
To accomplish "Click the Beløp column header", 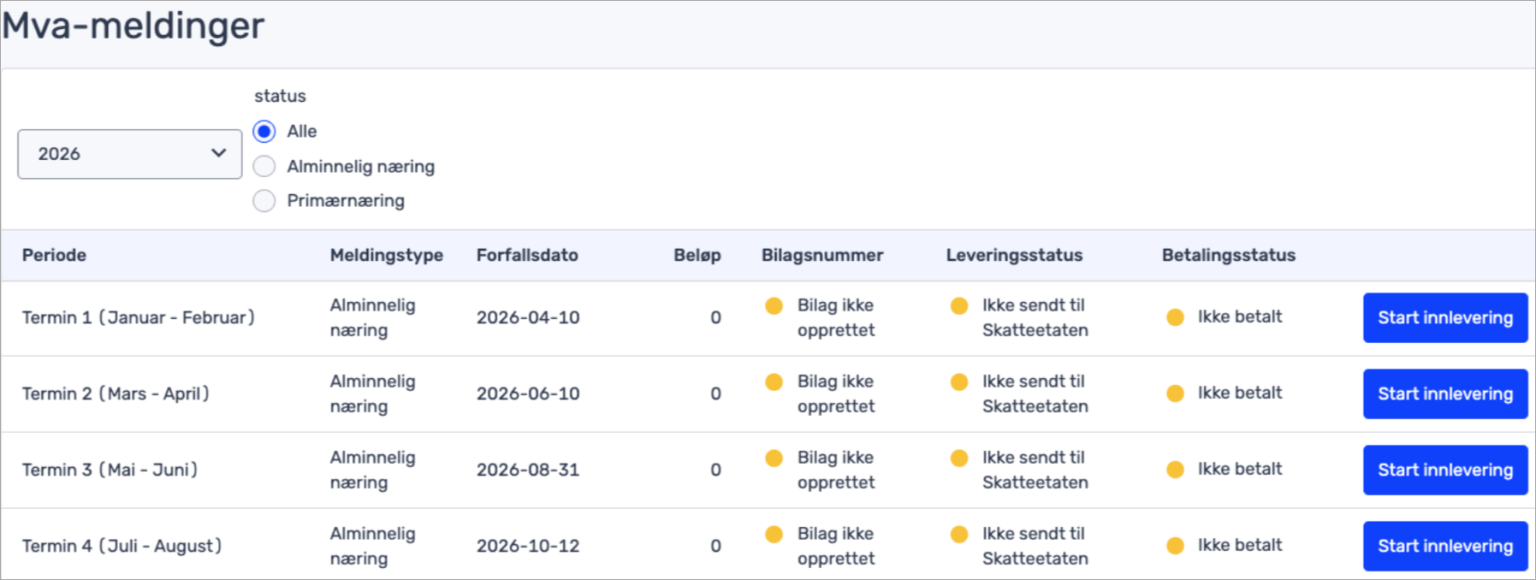I will click(697, 255).
